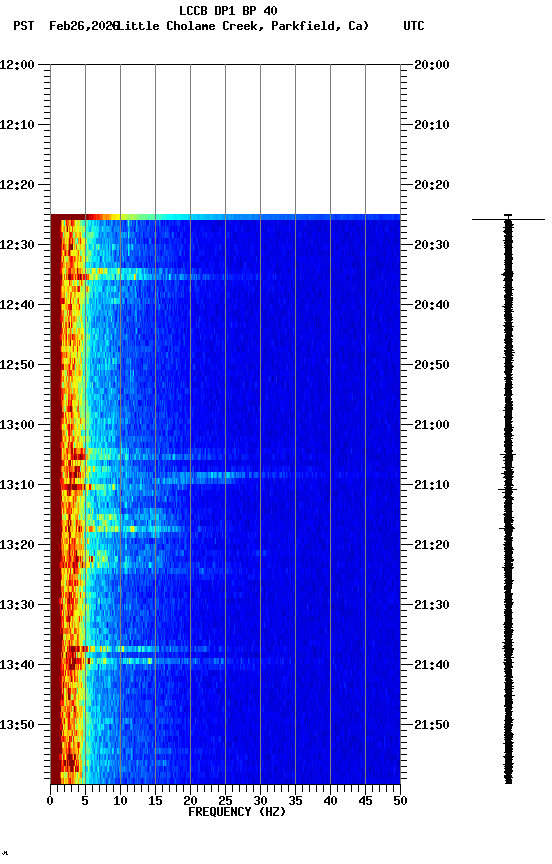Click the '12:30' PST time label
Viewport: 552px width, 864px height.
[17, 245]
